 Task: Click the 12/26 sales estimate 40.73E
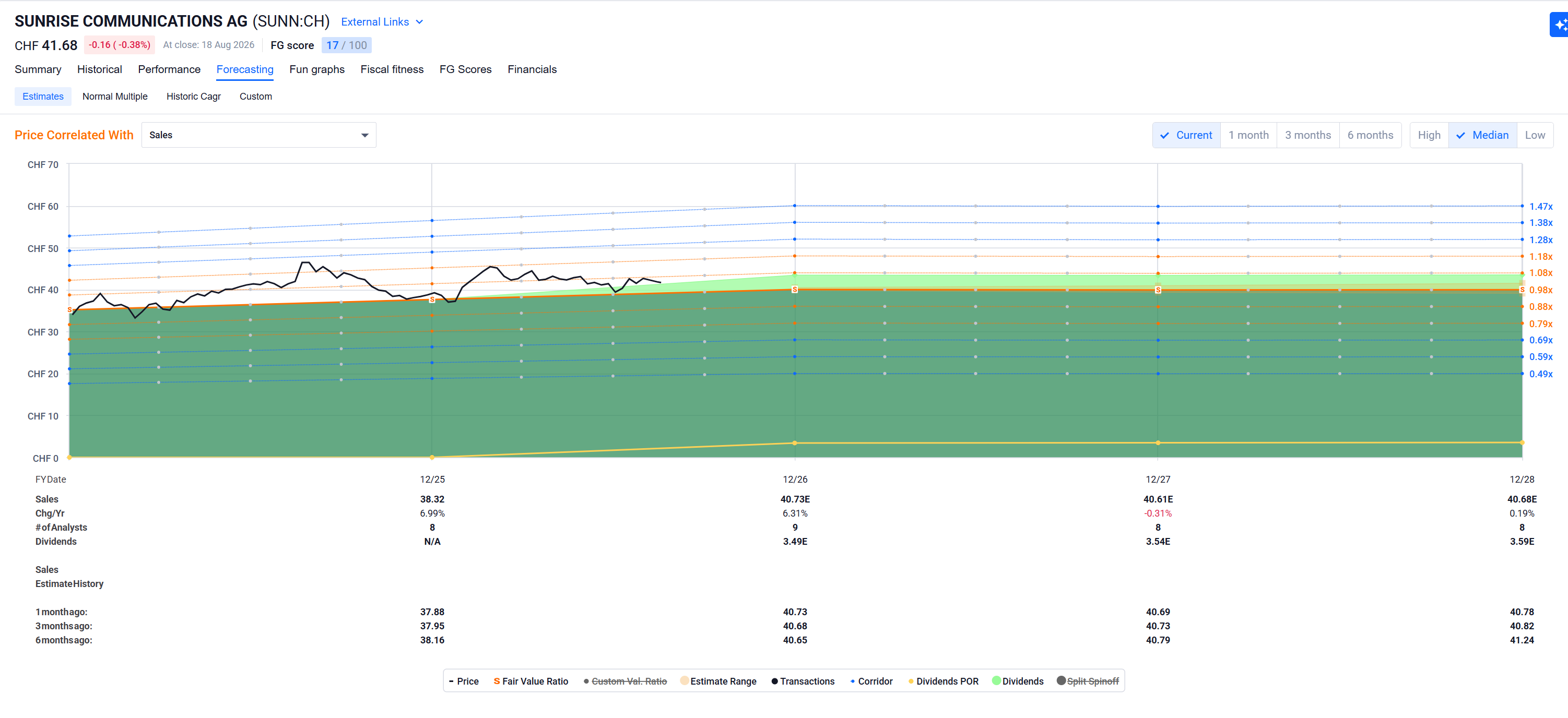coord(795,499)
